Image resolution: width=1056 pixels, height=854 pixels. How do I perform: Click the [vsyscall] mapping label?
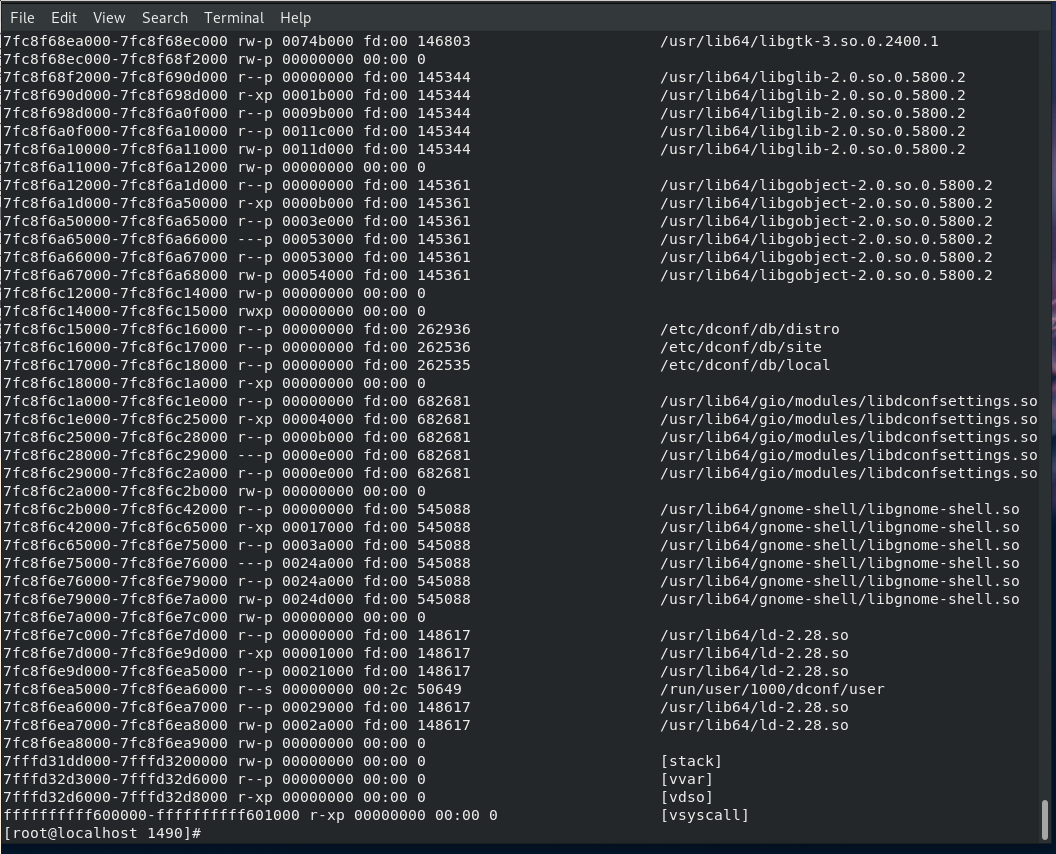coord(704,815)
